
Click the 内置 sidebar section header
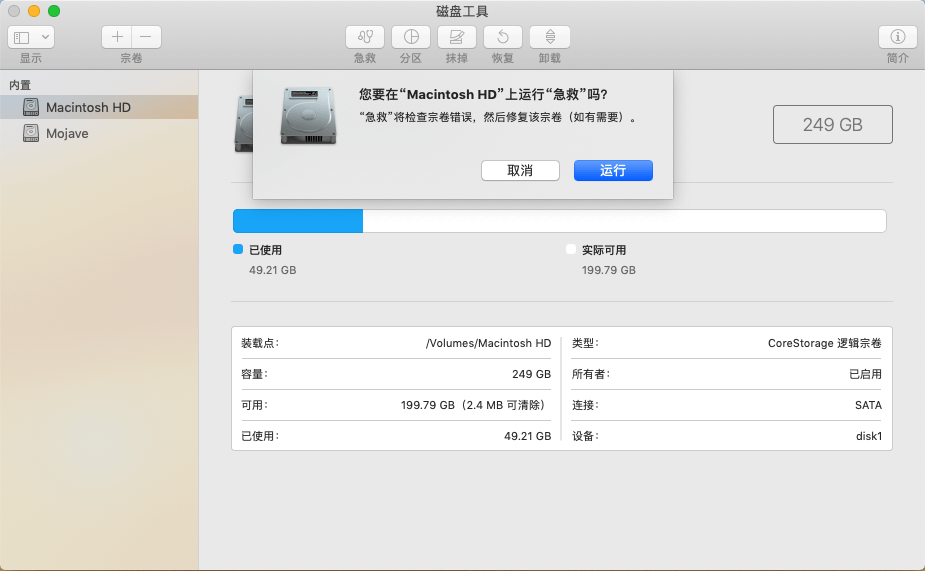point(19,85)
